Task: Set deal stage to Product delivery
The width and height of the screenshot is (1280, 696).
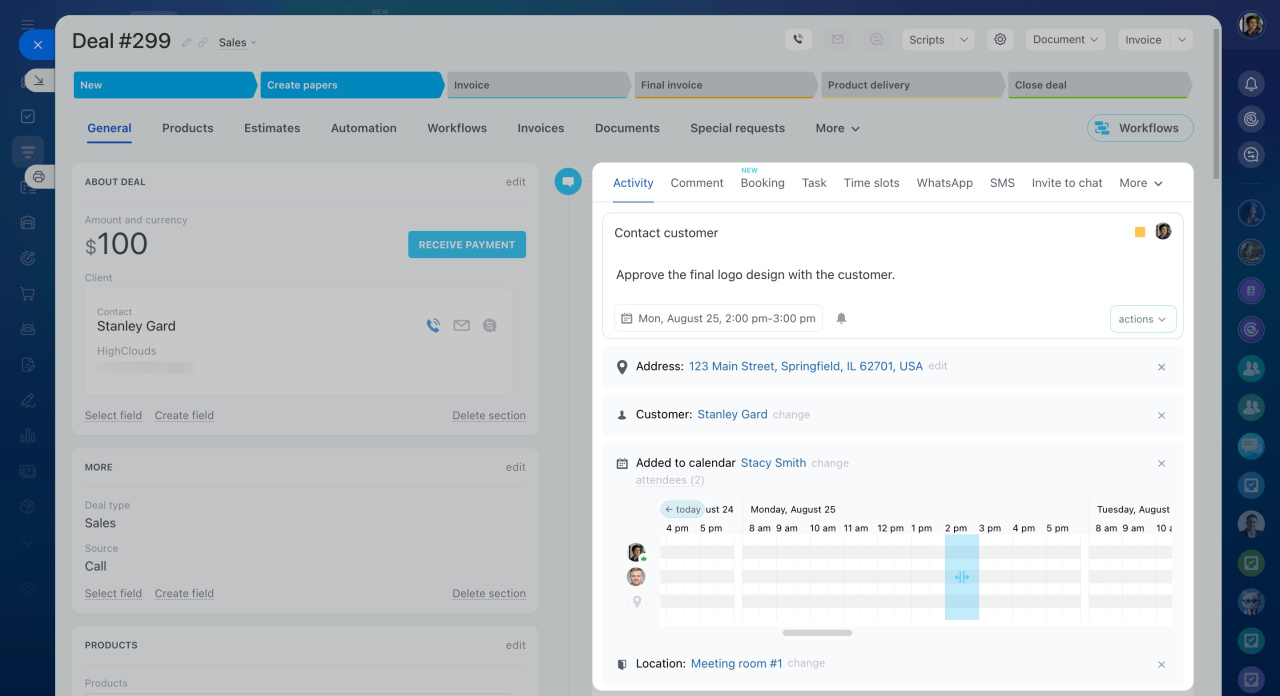Action: point(913,85)
